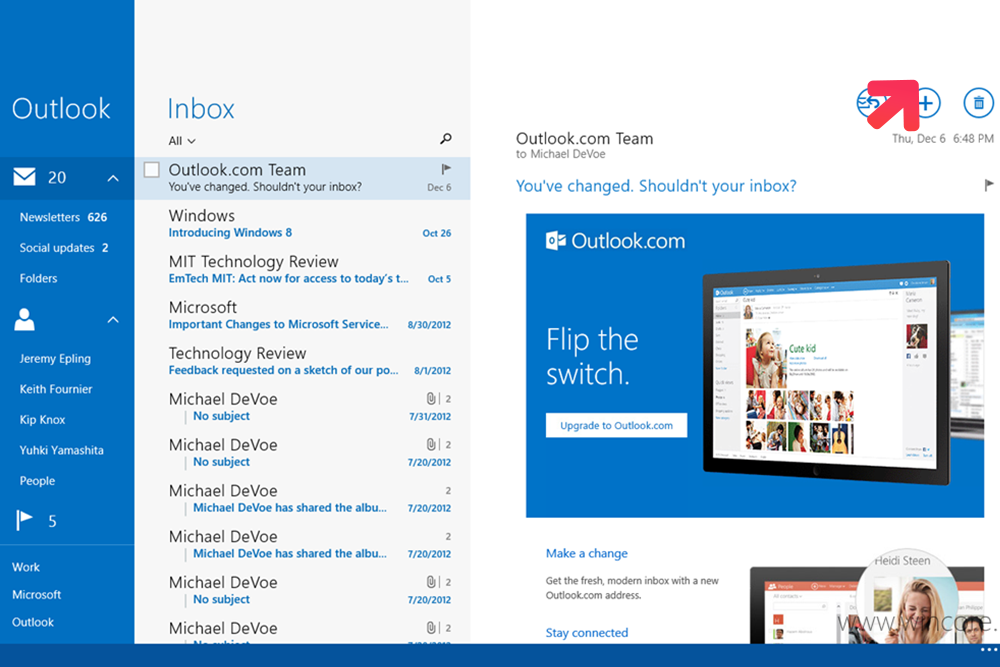Open the Newsletters folder

(63, 217)
